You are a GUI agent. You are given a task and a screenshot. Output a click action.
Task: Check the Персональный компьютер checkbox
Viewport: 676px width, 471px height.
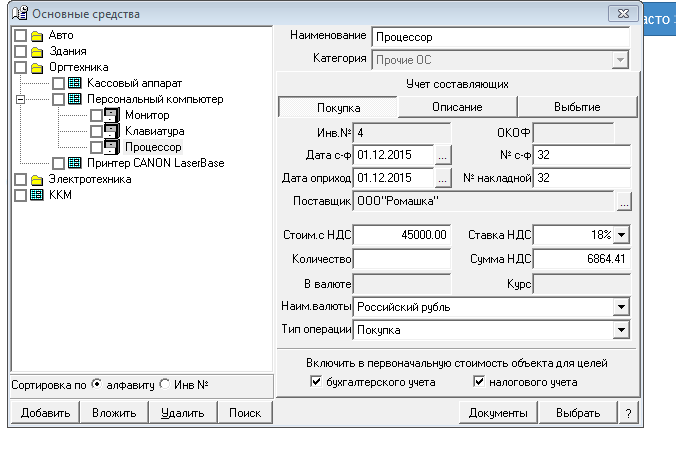[58, 99]
